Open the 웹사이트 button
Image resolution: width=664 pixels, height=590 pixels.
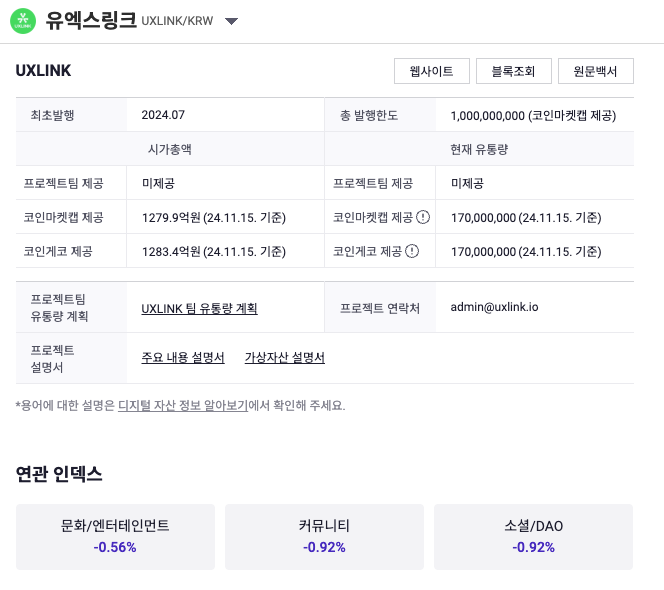pyautogui.click(x=432, y=71)
